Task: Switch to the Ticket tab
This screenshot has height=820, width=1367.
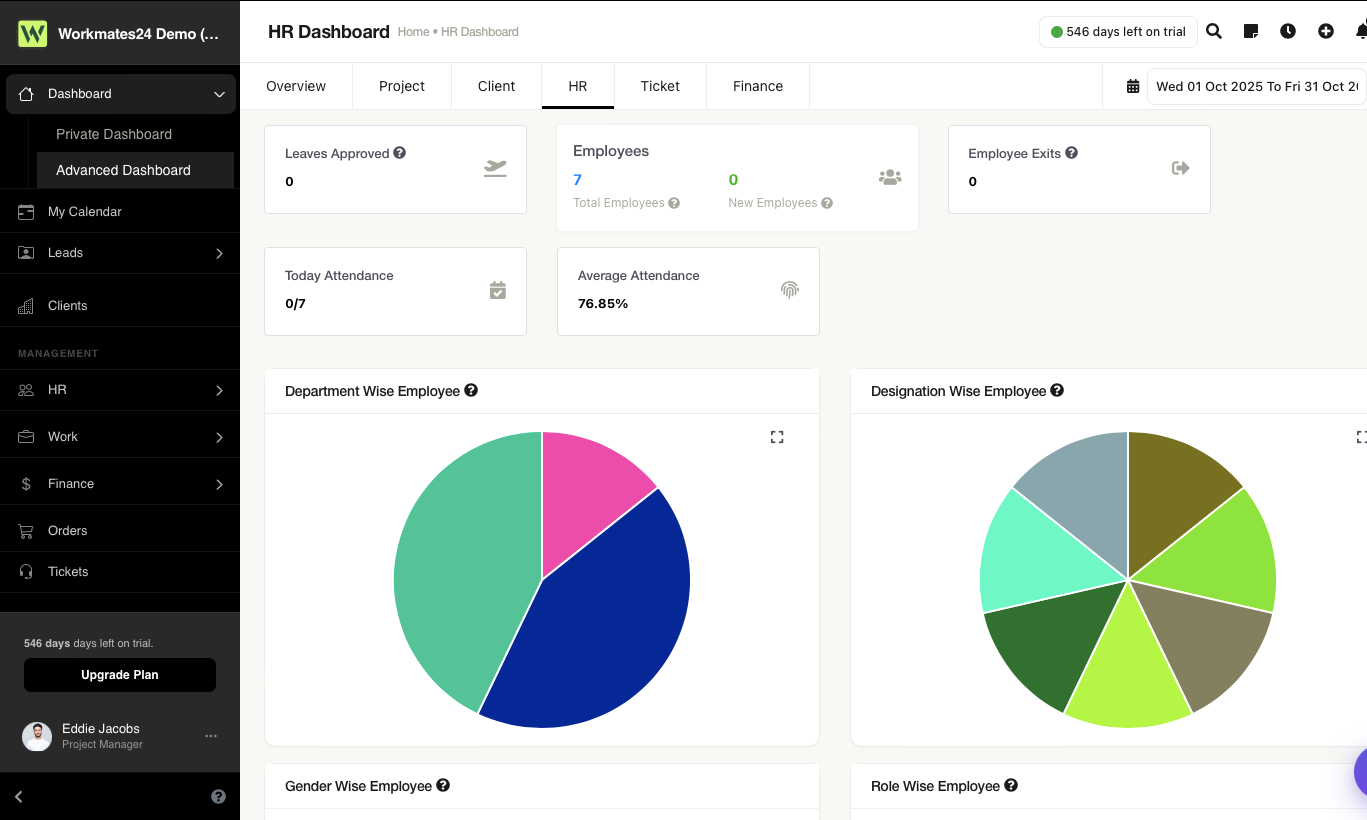Action: click(x=660, y=86)
